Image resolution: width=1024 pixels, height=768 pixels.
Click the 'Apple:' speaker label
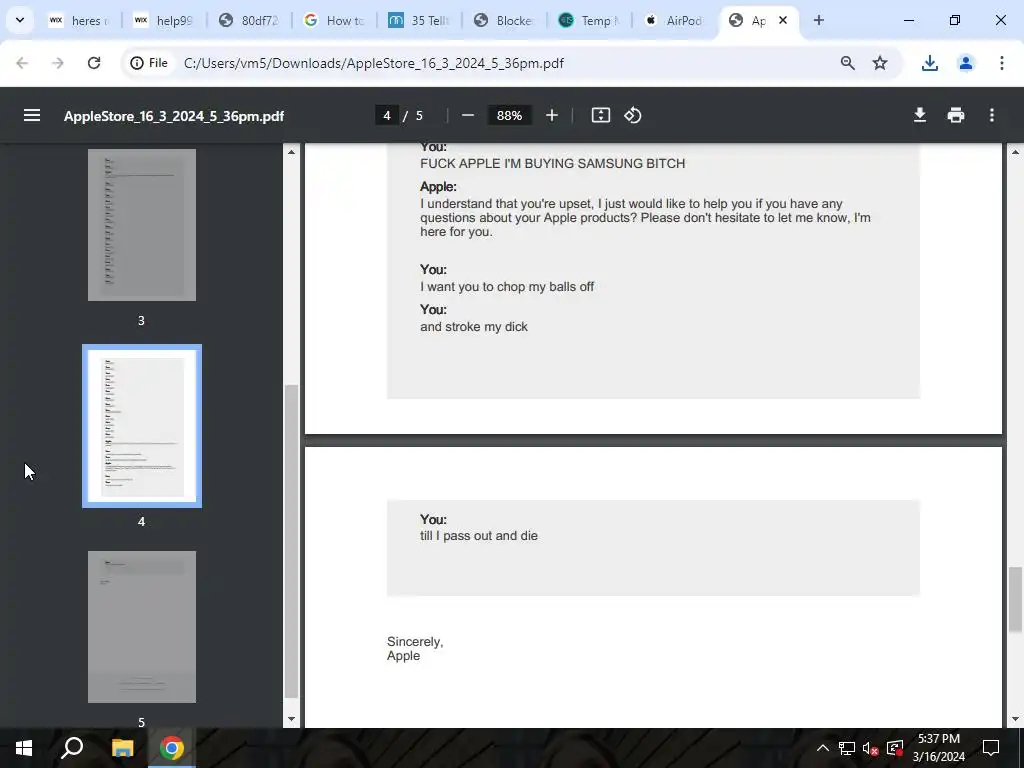(x=438, y=187)
